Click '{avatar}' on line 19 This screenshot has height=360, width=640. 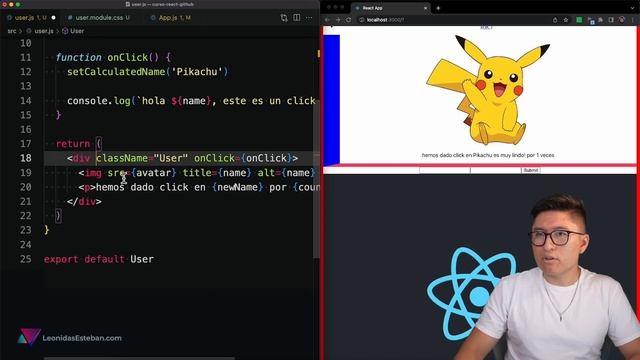point(153,173)
